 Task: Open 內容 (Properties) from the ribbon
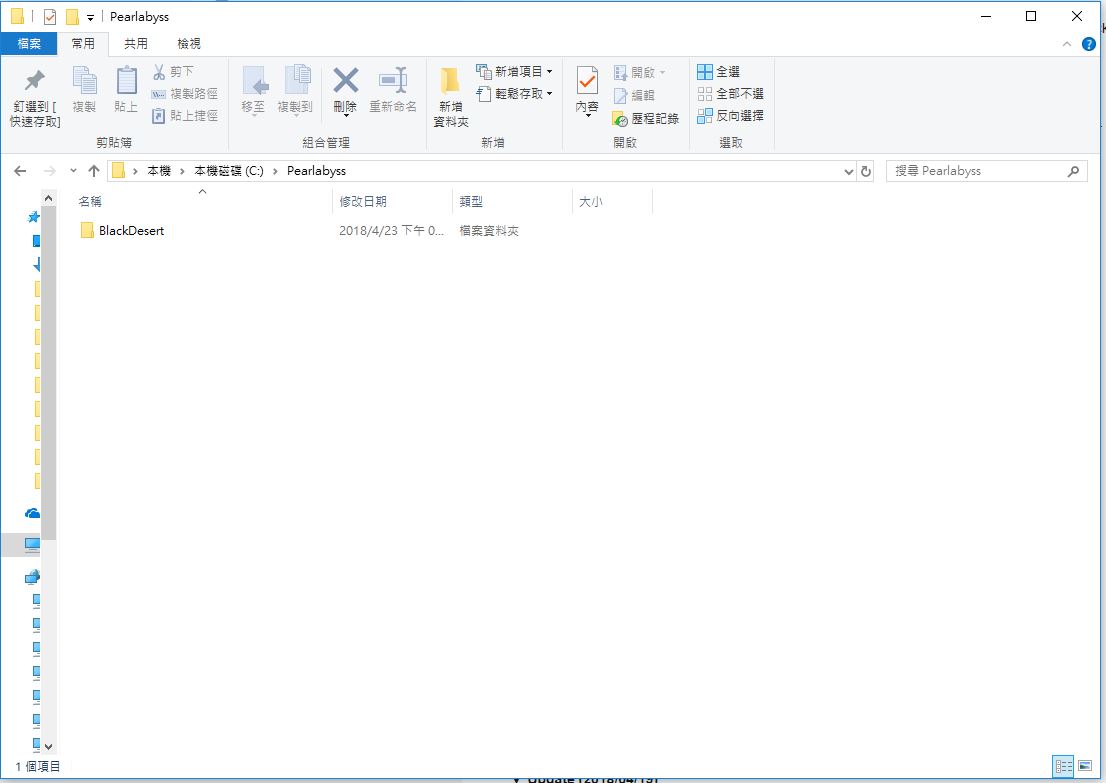587,90
